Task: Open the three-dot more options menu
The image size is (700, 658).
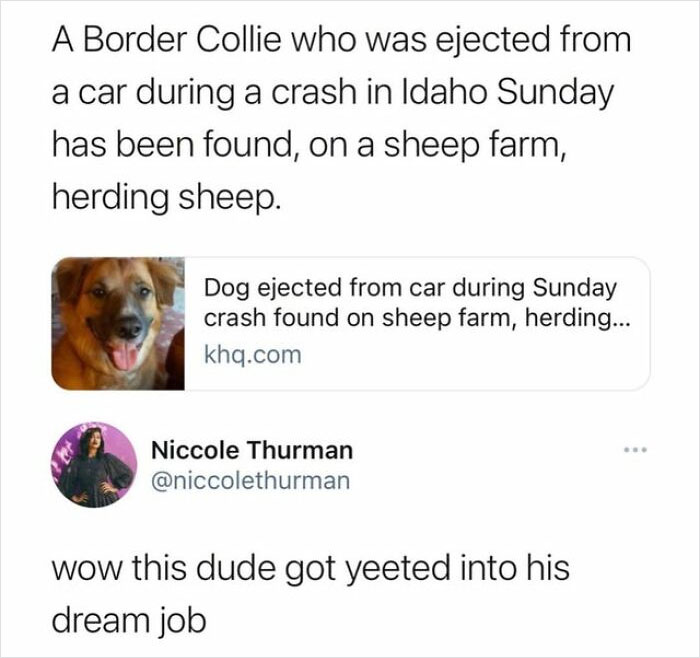Action: (x=634, y=451)
